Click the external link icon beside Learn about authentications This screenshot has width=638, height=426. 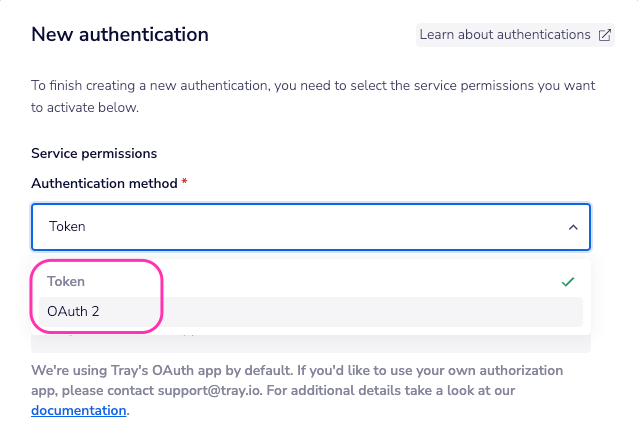pyautogui.click(x=604, y=35)
